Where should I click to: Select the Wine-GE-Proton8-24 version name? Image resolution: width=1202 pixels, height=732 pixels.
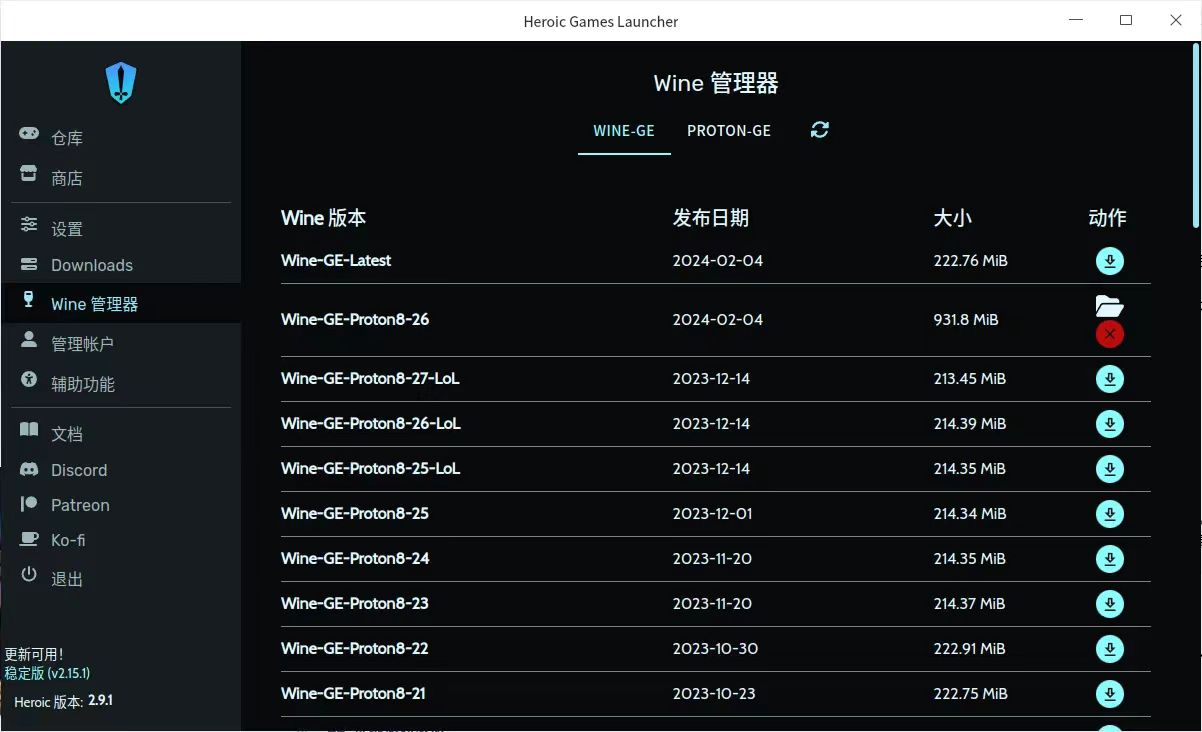point(355,559)
